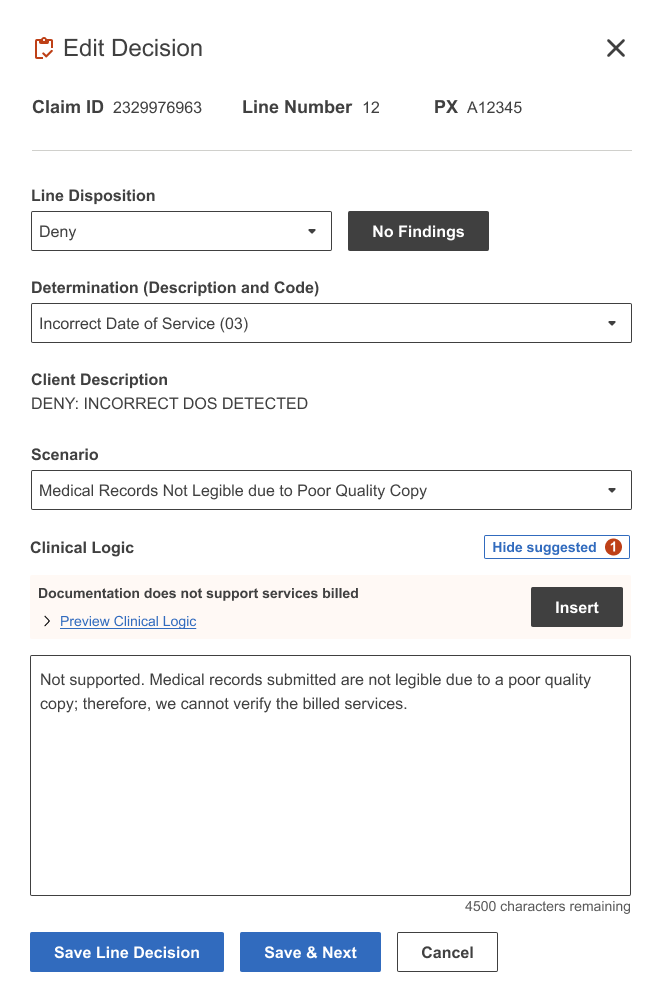Expand the chevron beside Preview Clinical Logic
The width and height of the screenshot is (664, 1004).
(x=47, y=621)
